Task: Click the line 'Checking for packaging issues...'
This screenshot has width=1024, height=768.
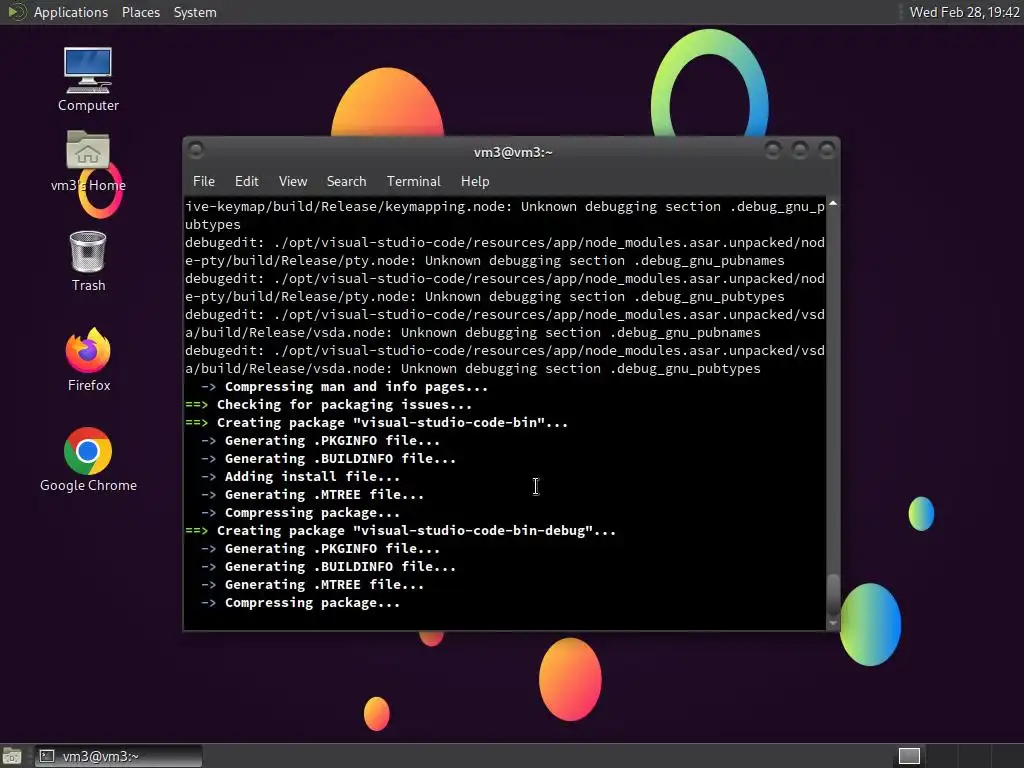Action: pos(328,404)
